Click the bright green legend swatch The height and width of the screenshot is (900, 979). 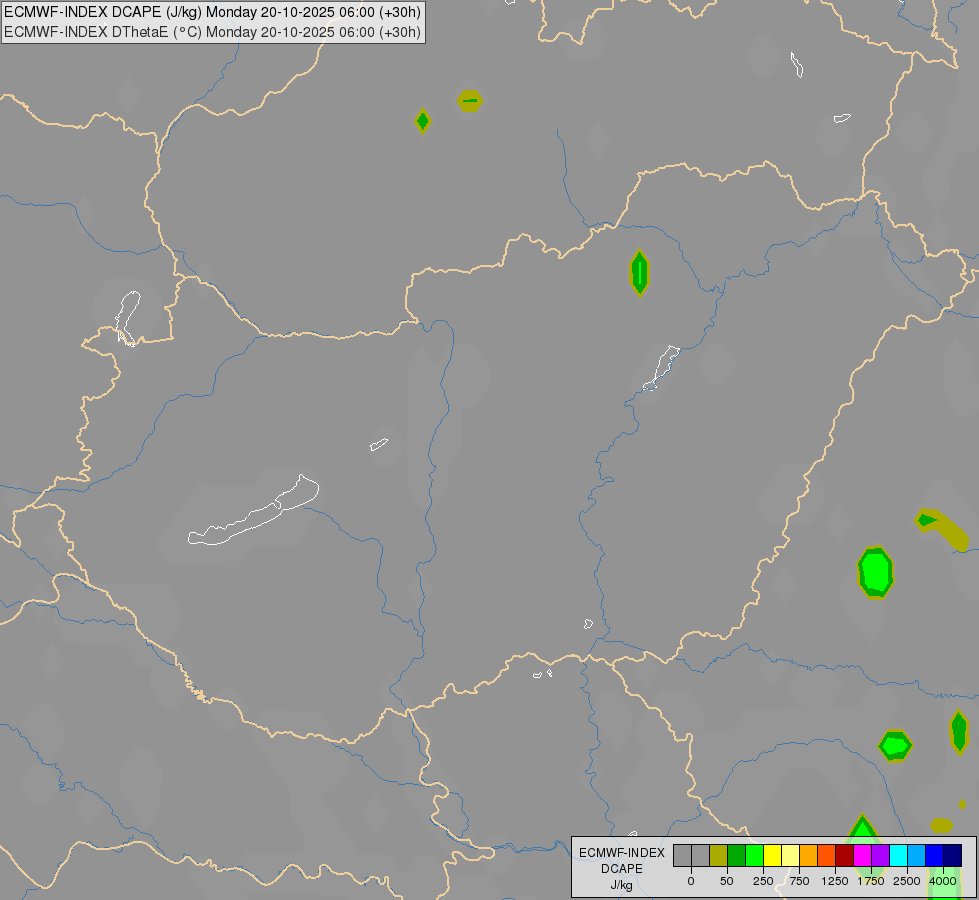point(754,855)
